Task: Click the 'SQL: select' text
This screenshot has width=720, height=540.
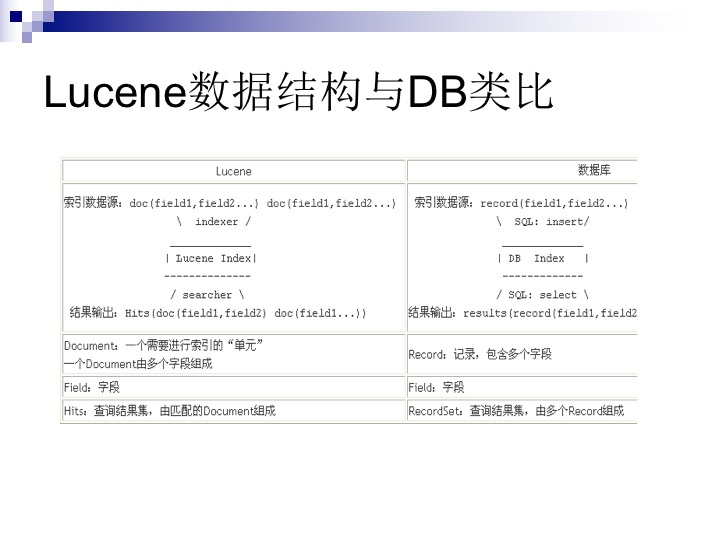Action: [x=542, y=295]
